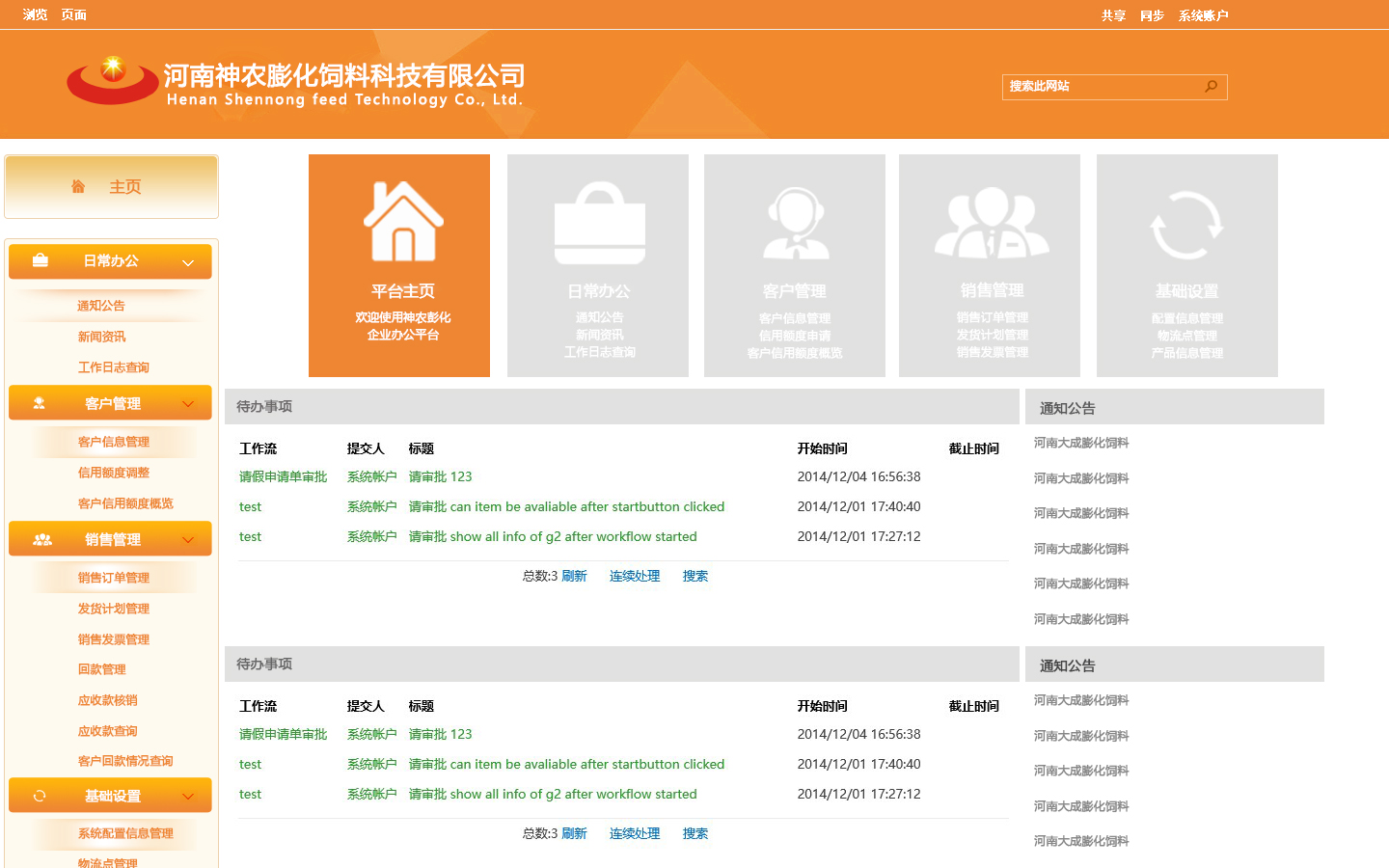
Task: Open 请假申请单审批 workflow in first task list
Action: [x=284, y=476]
